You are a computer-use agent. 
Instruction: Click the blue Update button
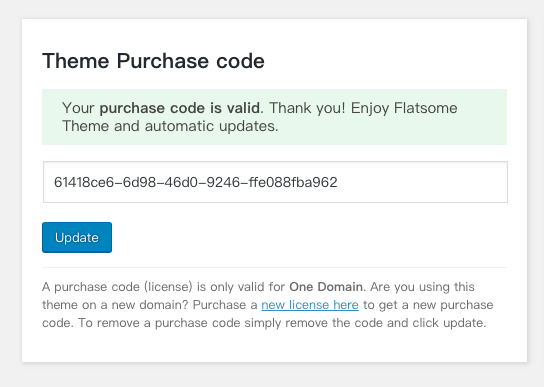coord(77,237)
